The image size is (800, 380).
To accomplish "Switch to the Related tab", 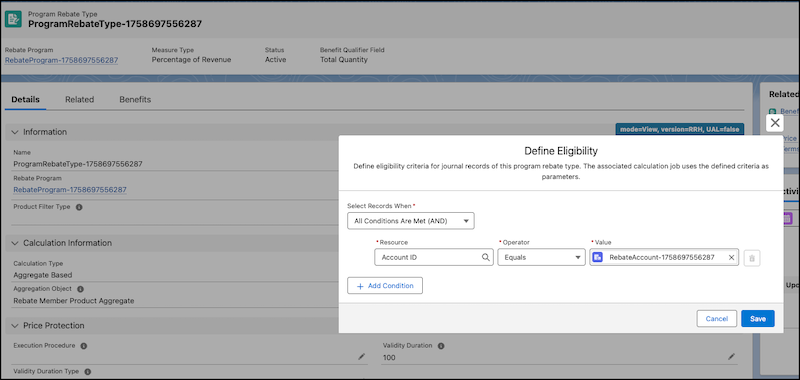I will (80, 99).
